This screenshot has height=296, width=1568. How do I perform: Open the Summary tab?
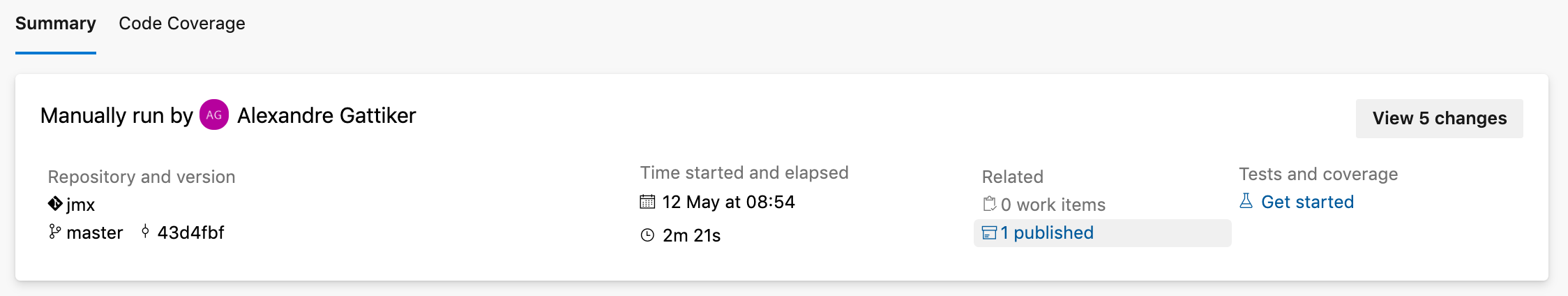[56, 24]
